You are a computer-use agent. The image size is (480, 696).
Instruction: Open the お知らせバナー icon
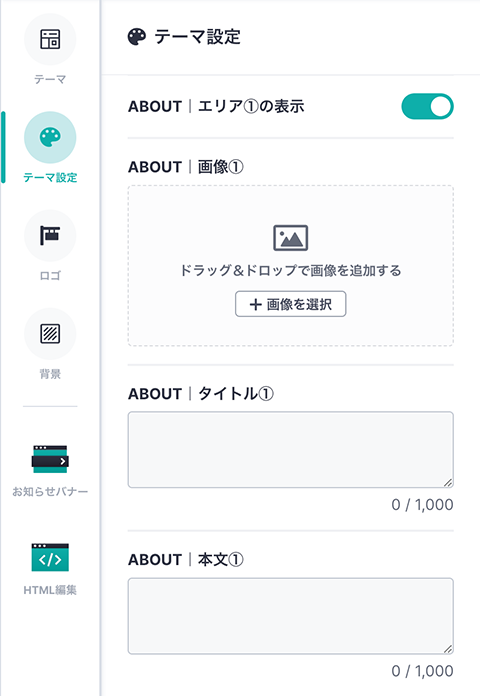point(50,459)
